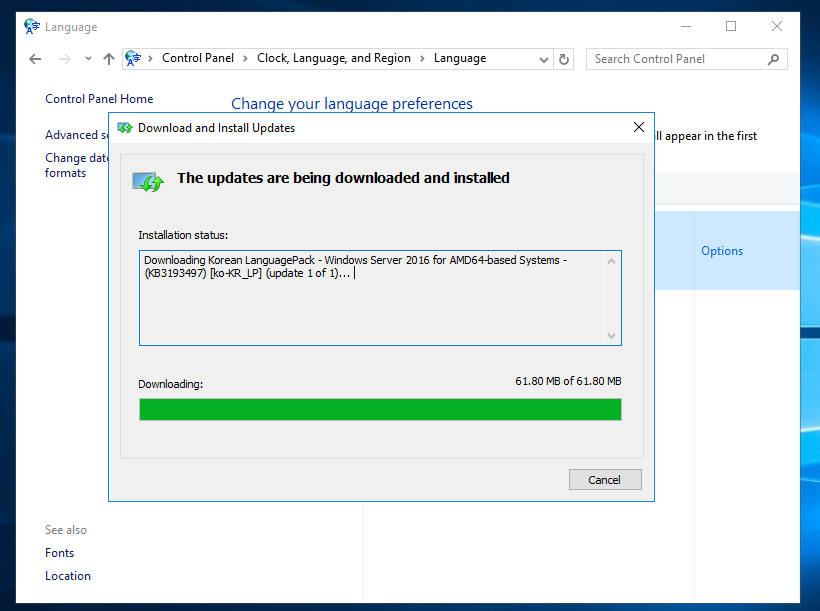Image resolution: width=820 pixels, height=611 pixels.
Task: Click the update icon in dialog title bar
Action: click(x=124, y=128)
